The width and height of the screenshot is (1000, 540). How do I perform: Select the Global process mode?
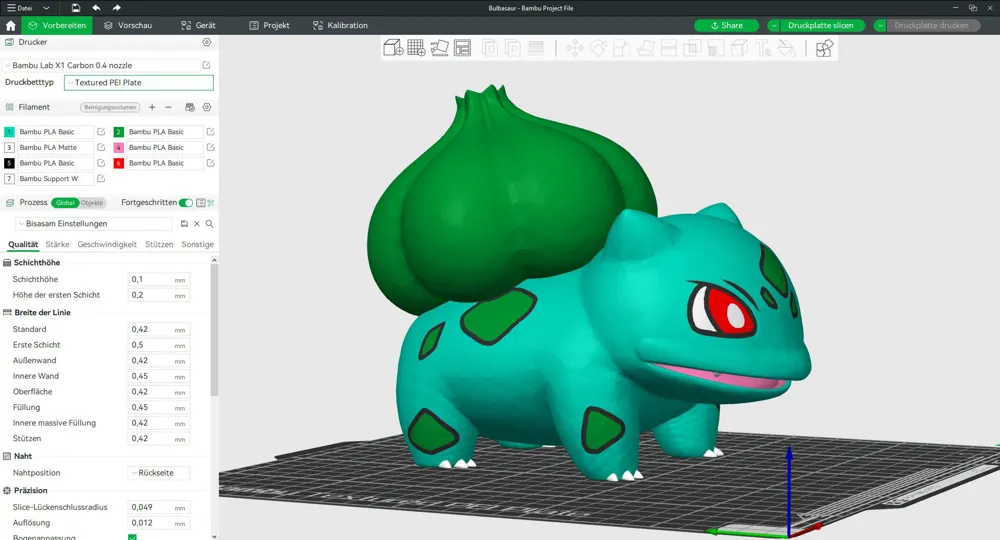65,203
